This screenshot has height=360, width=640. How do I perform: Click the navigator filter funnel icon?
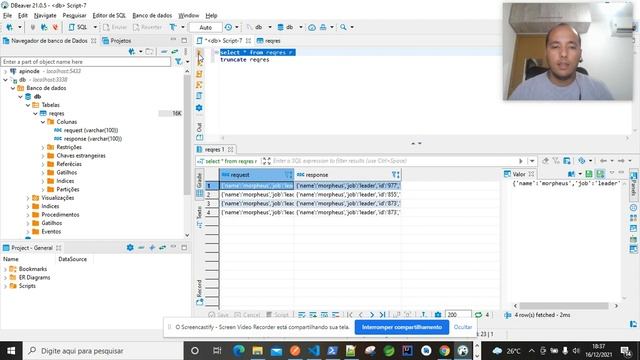[178, 62]
